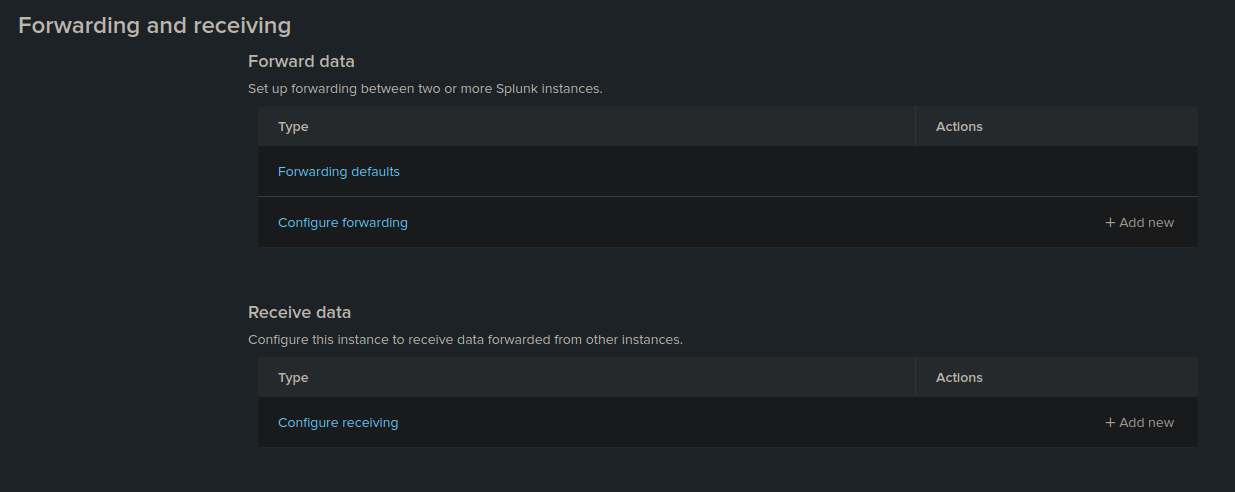Viewport: 1235px width, 492px height.
Task: Click the plus icon in Configure receiving row
Action: pos(1110,423)
